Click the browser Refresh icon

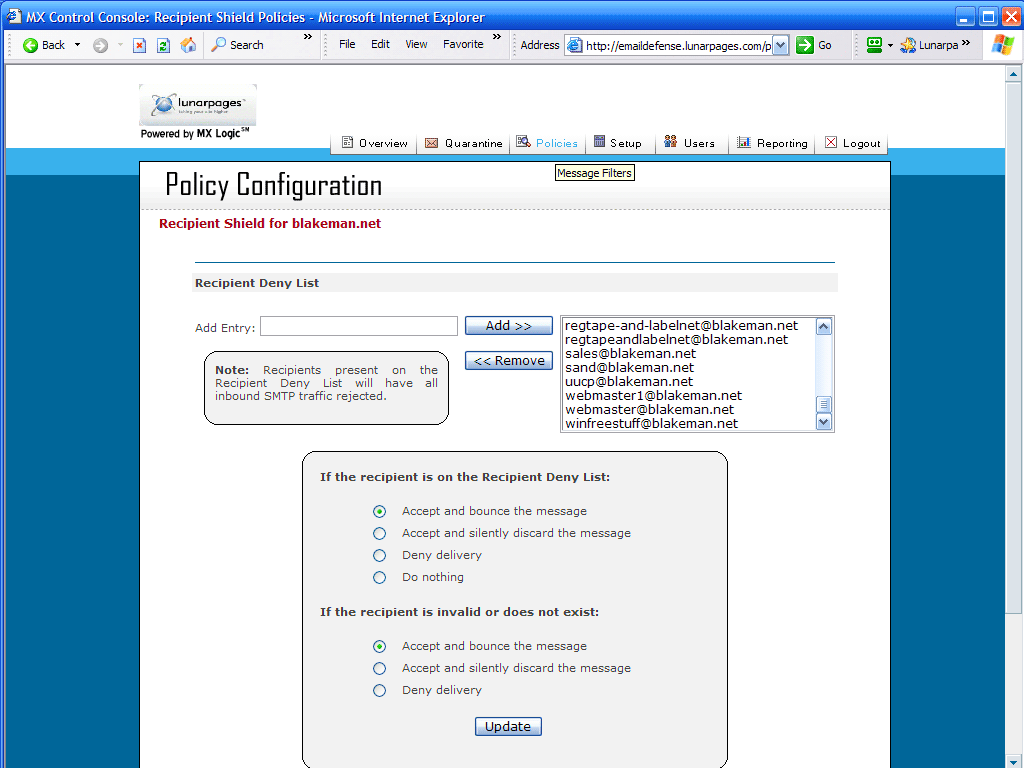pos(163,45)
